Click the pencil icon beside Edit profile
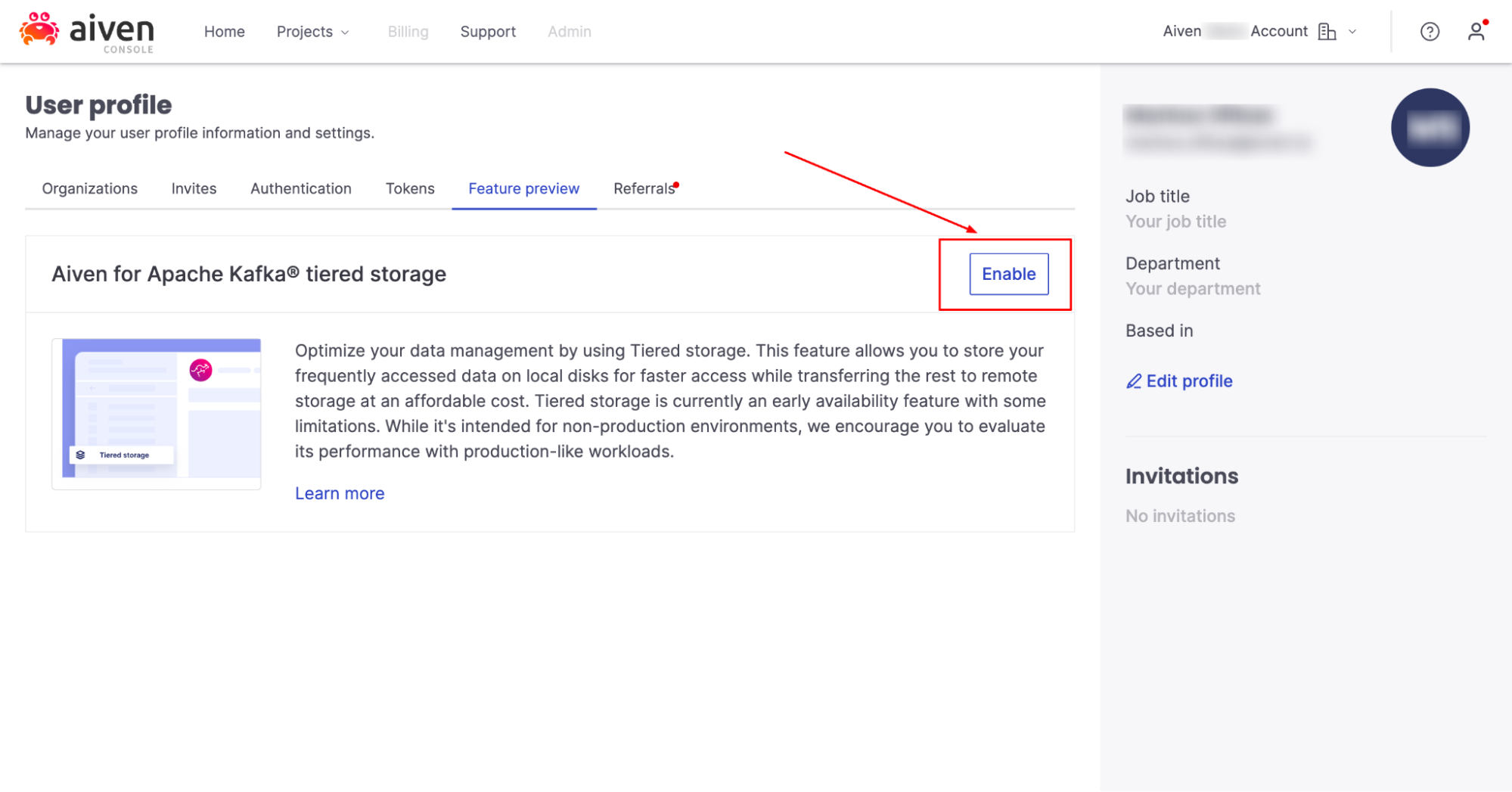The width and height of the screenshot is (1512, 792). (x=1133, y=381)
